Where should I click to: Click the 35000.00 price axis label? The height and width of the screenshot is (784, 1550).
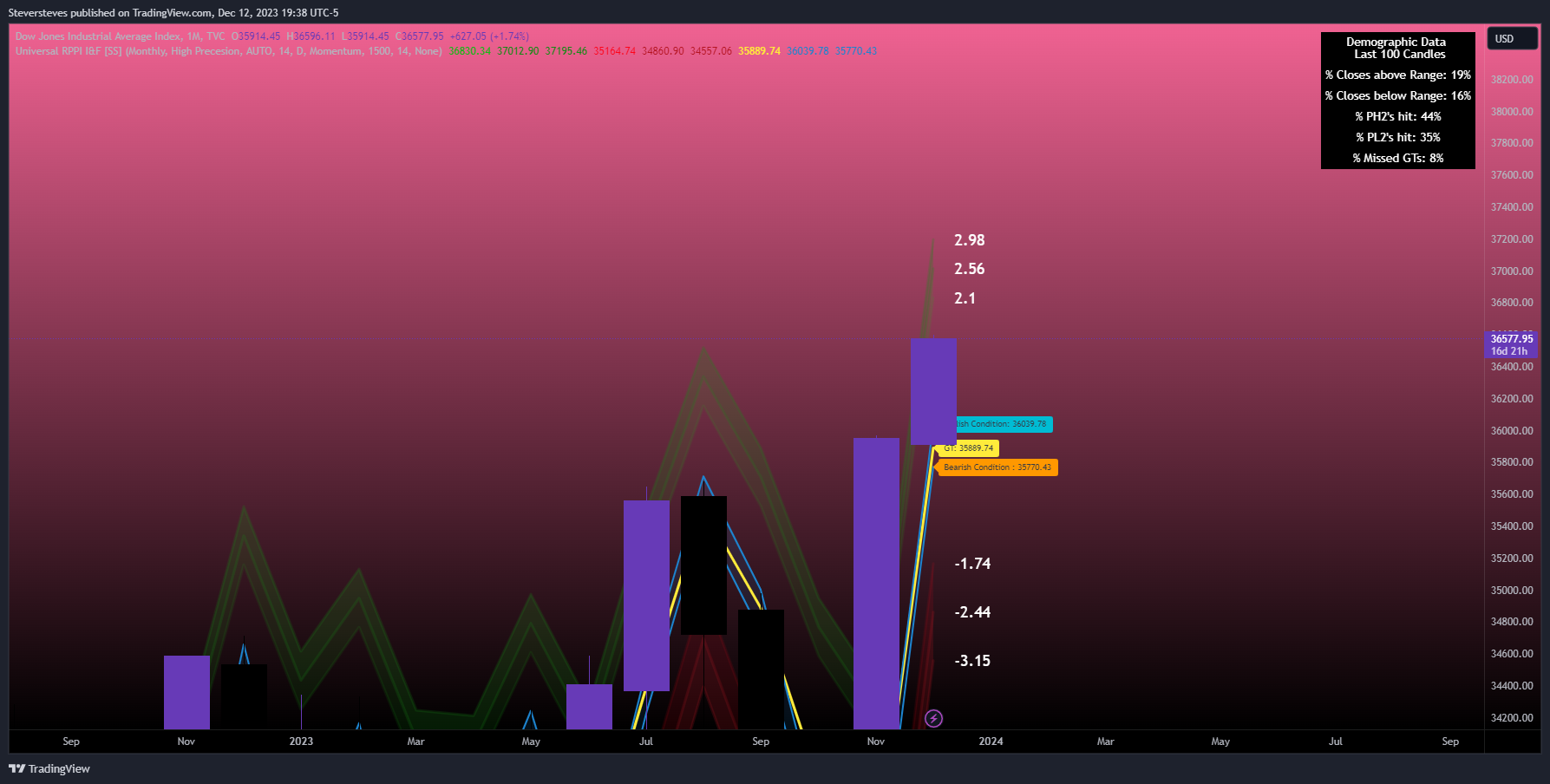[x=1512, y=591]
